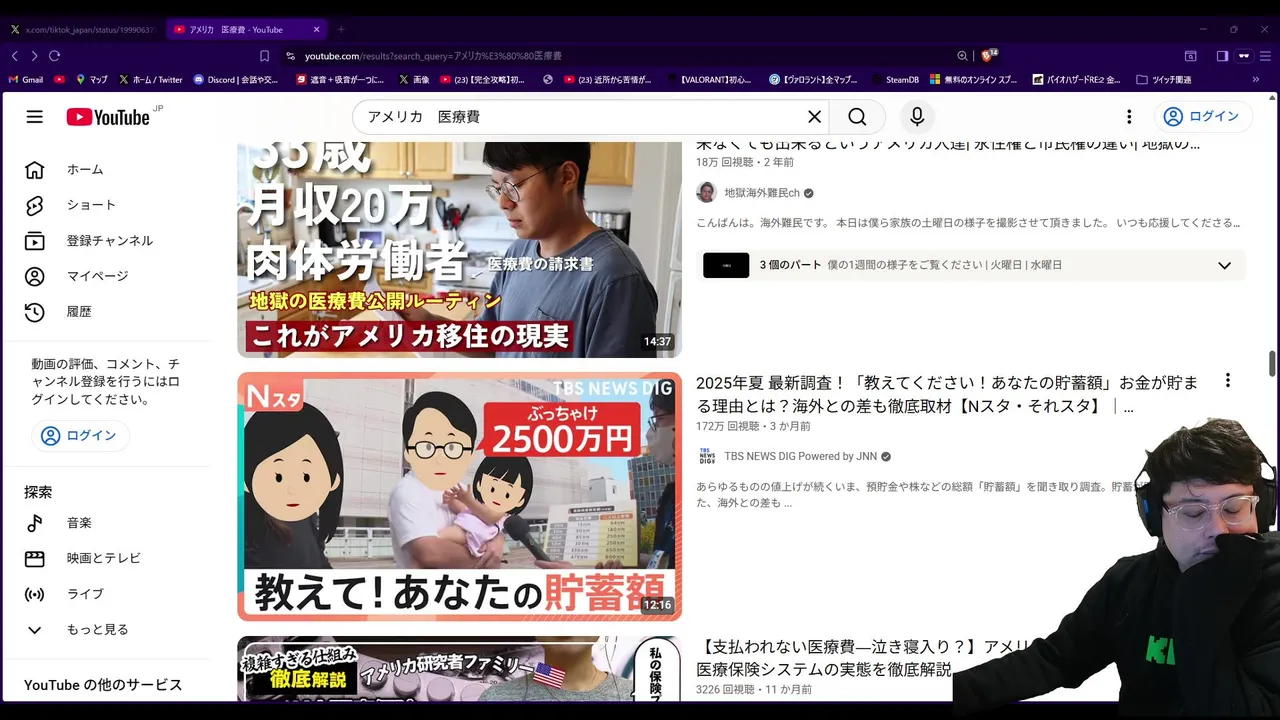Image resolution: width=1280 pixels, height=720 pixels.
Task: Go back in browser history
Action: 15,56
